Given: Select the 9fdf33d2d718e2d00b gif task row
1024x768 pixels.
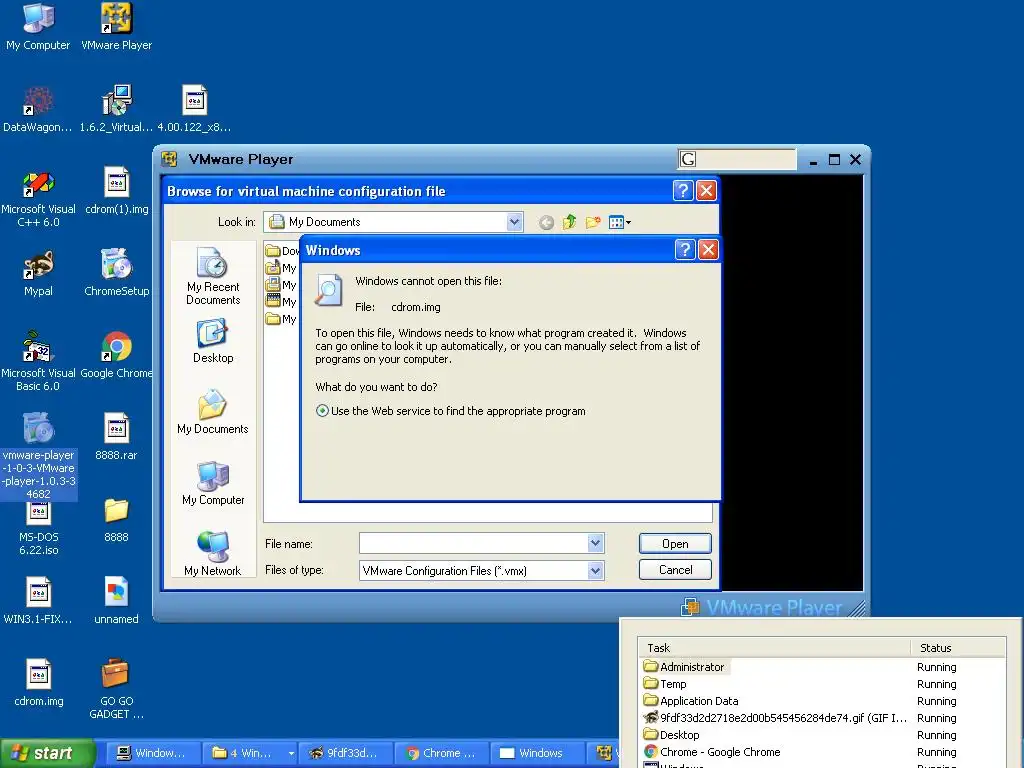Looking at the screenshot, I should (x=776, y=718).
